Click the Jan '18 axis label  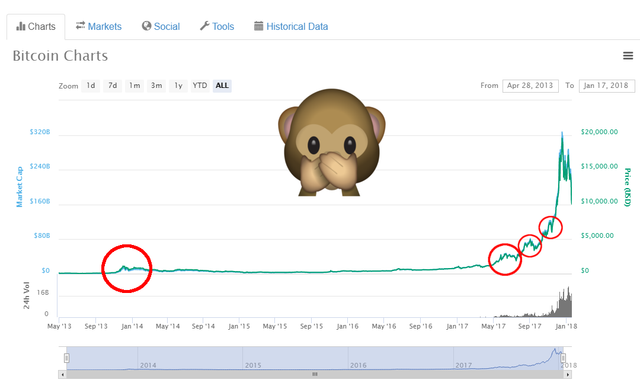tap(566, 326)
